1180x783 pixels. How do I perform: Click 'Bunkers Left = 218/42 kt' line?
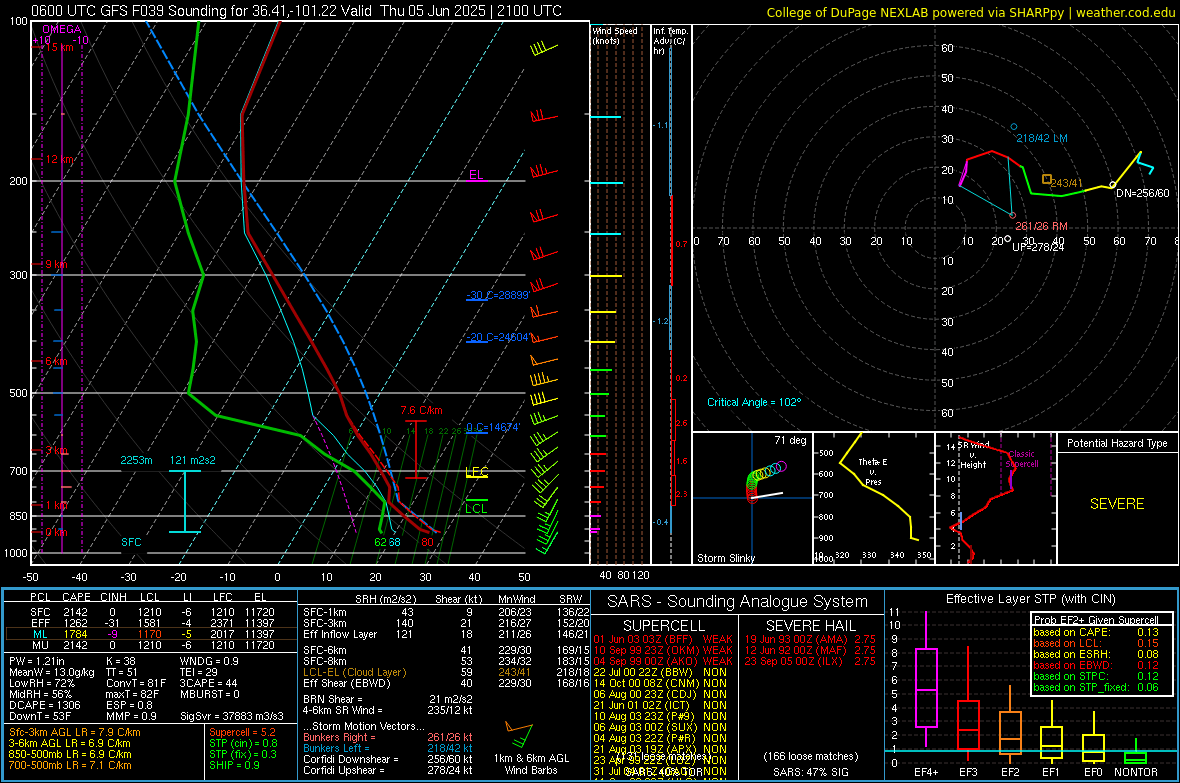coord(388,748)
